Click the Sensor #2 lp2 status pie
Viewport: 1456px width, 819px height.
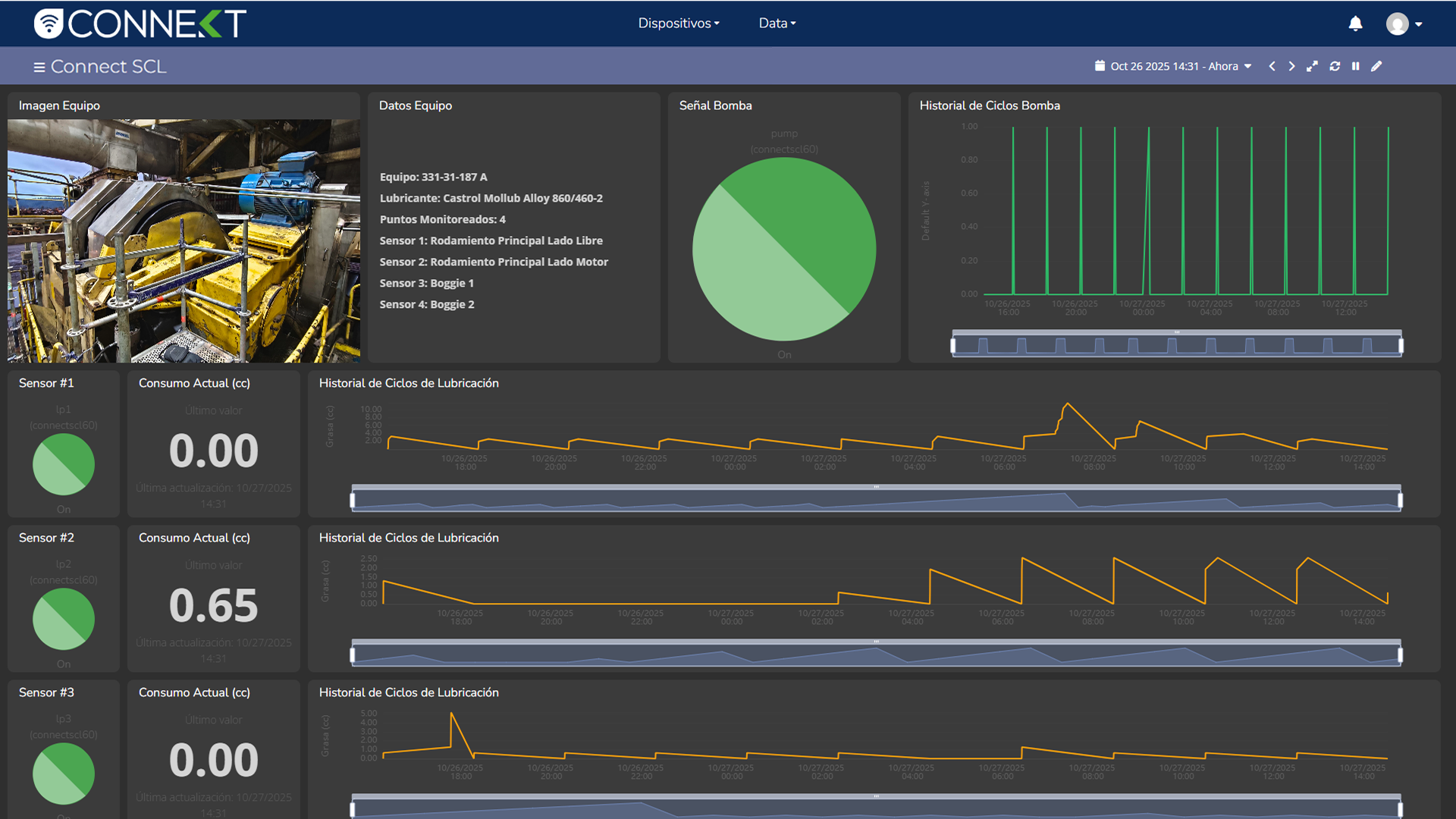pyautogui.click(x=64, y=619)
